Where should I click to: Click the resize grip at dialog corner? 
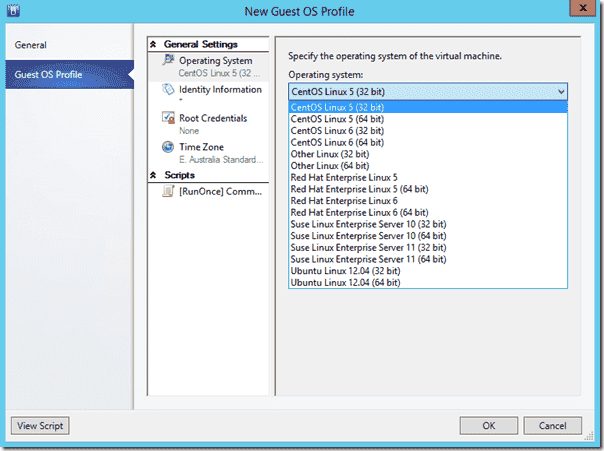[x=589, y=436]
